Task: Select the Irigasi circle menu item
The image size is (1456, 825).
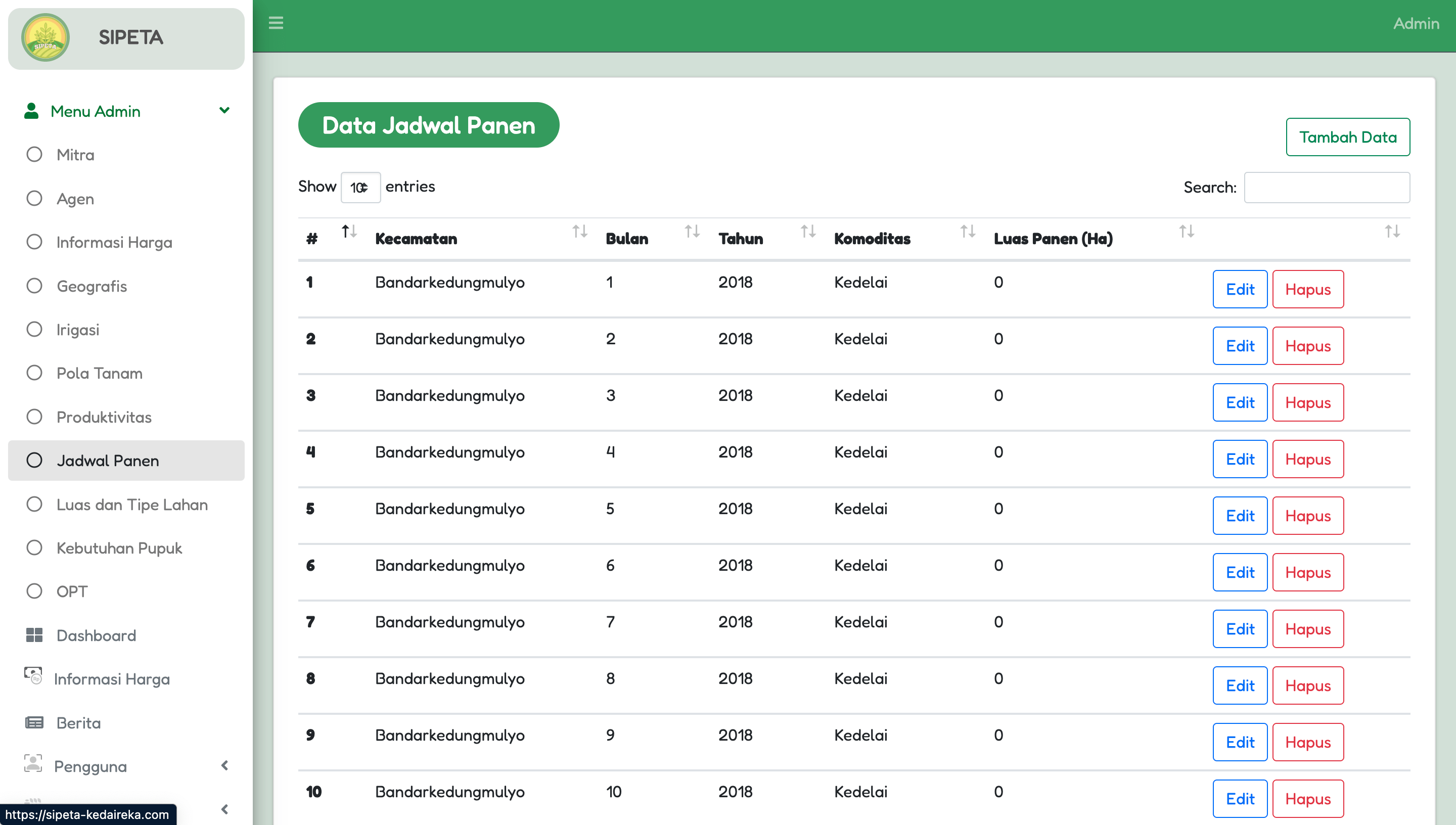Action: point(34,329)
